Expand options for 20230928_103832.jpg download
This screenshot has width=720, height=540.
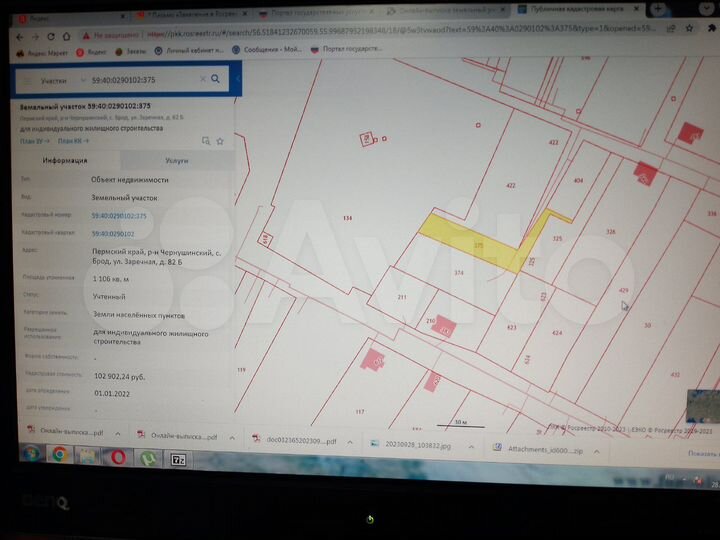[x=471, y=447]
